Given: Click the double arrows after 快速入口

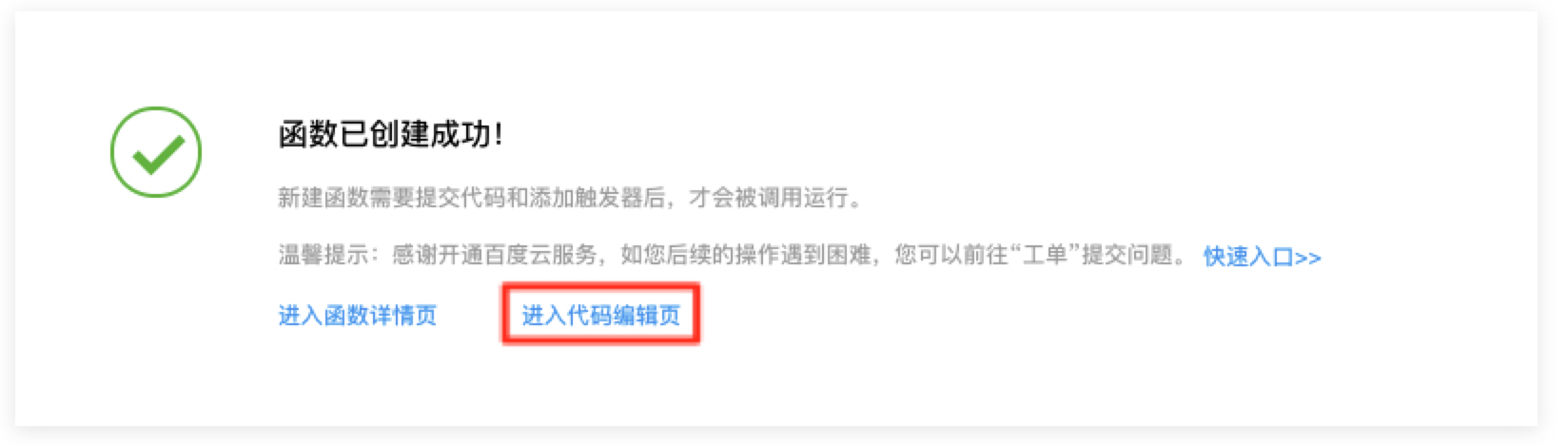Looking at the screenshot, I should coord(1307,258).
